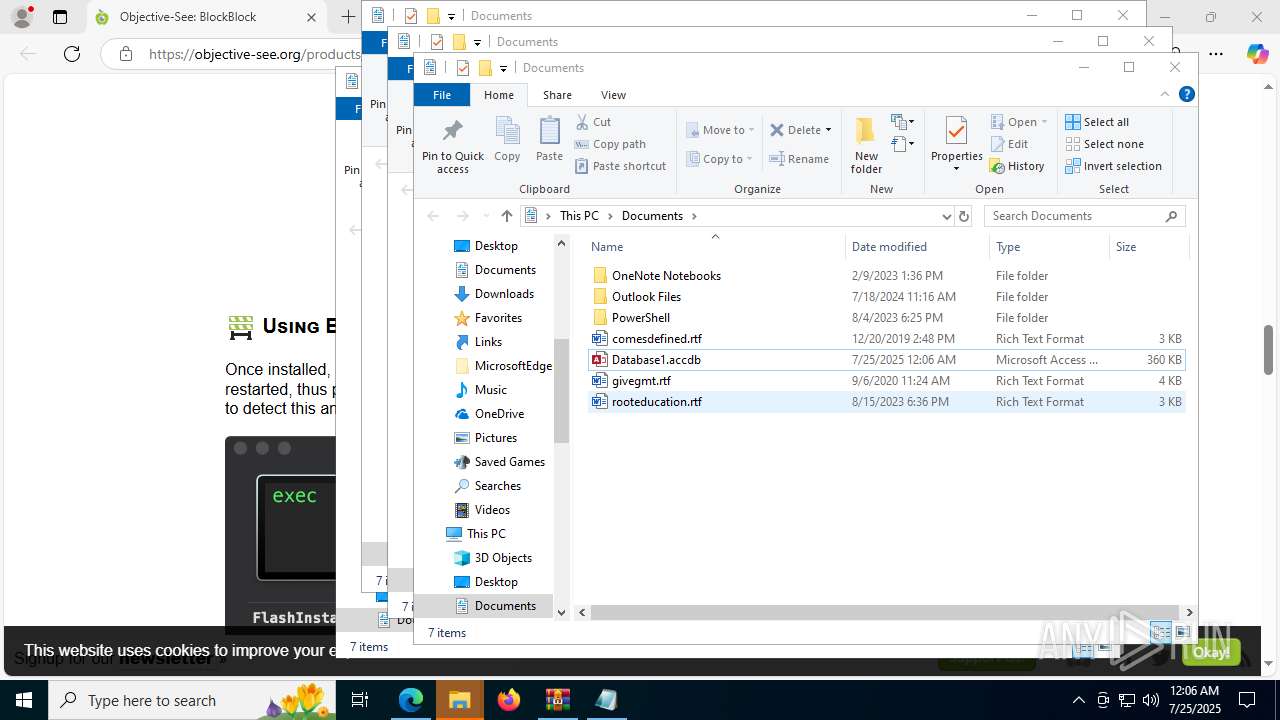This screenshot has height=720, width=1280.
Task: Open Firefox from the taskbar
Action: (x=509, y=700)
